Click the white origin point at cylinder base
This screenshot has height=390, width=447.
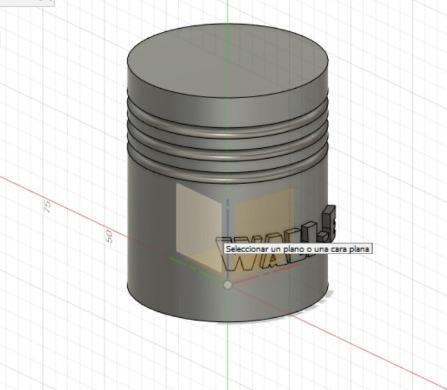coord(228,285)
